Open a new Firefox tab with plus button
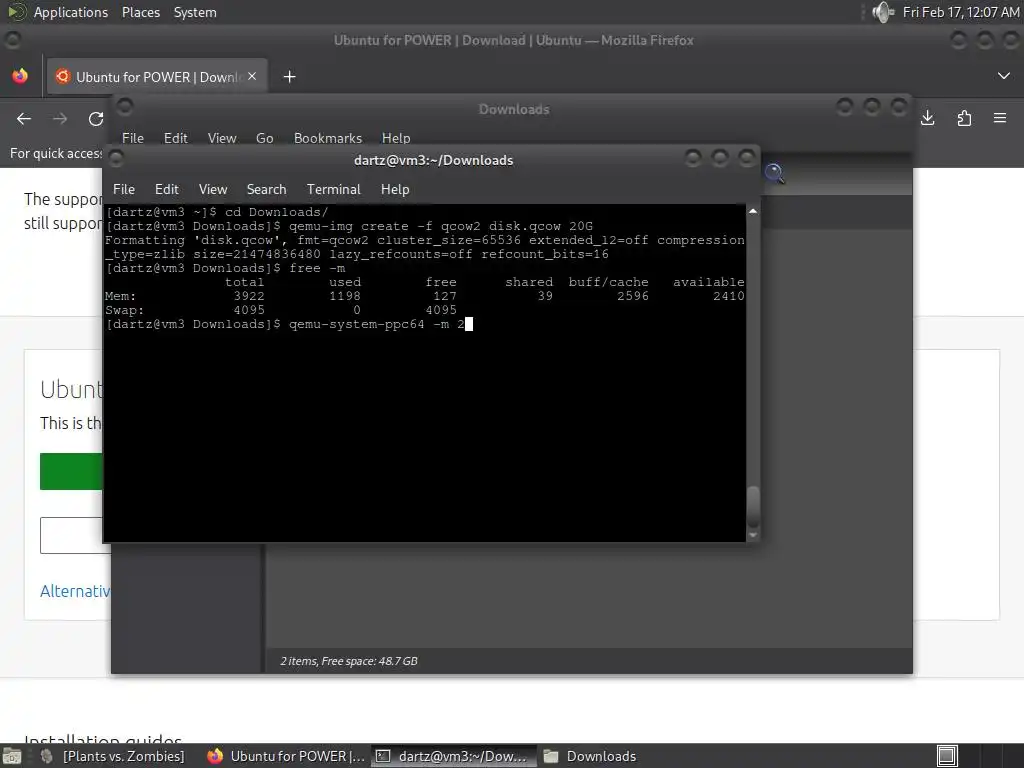 point(289,77)
